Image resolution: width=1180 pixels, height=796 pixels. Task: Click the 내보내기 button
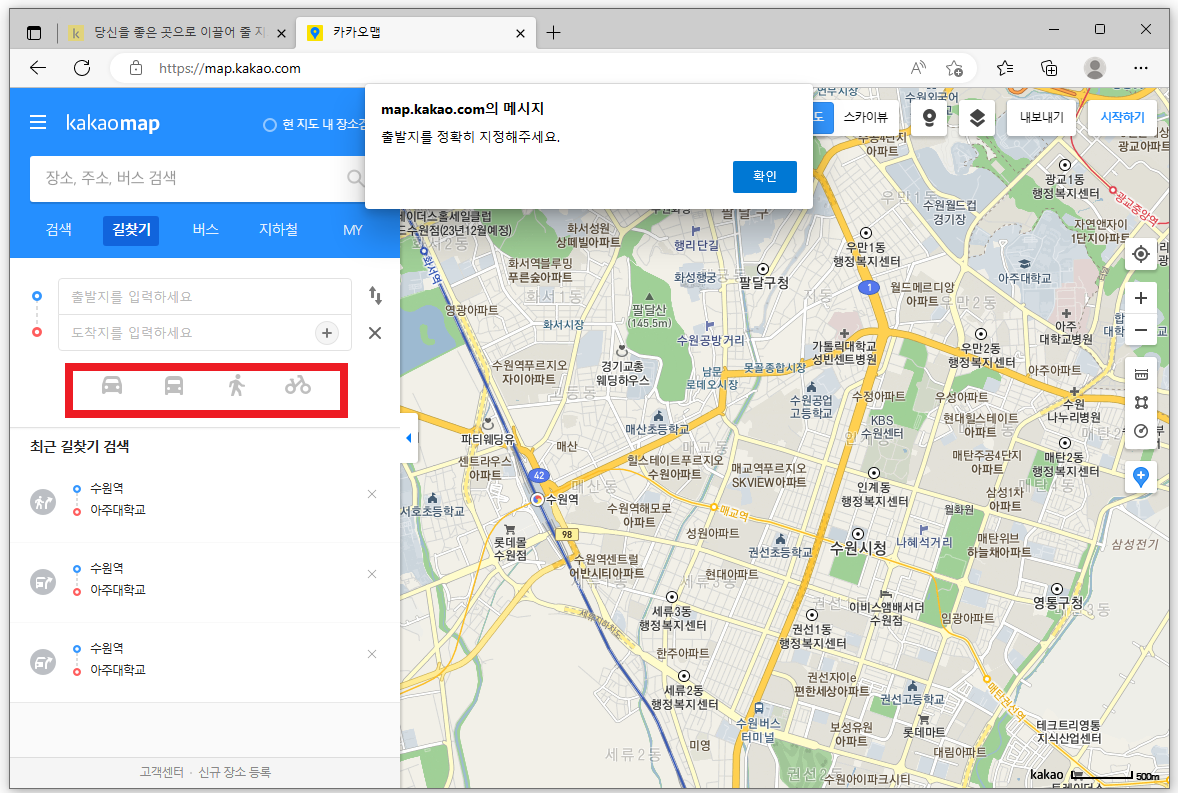point(1042,117)
